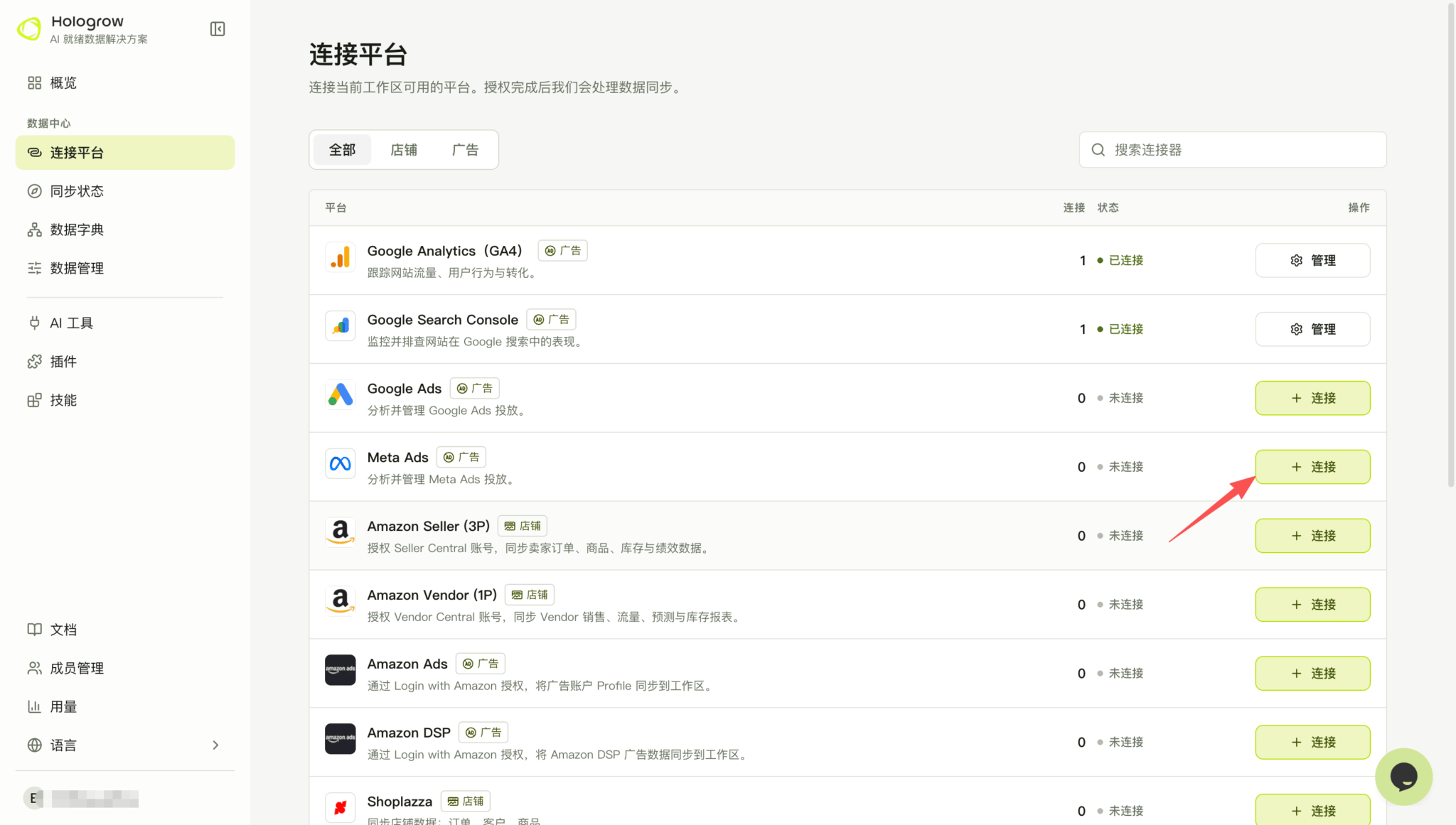Click the Amazon Vendor (1P) logo

tap(341, 601)
